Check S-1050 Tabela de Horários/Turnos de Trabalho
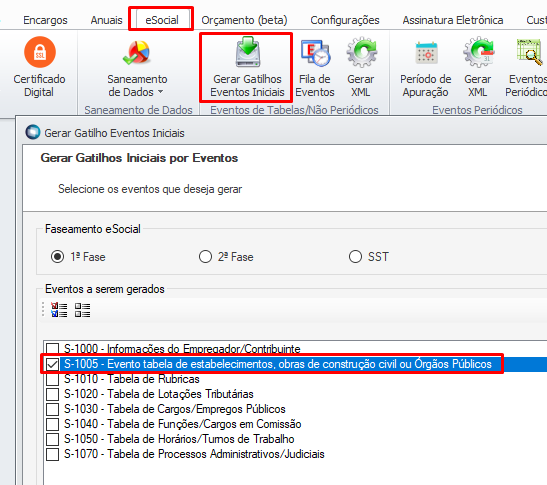 53,439
